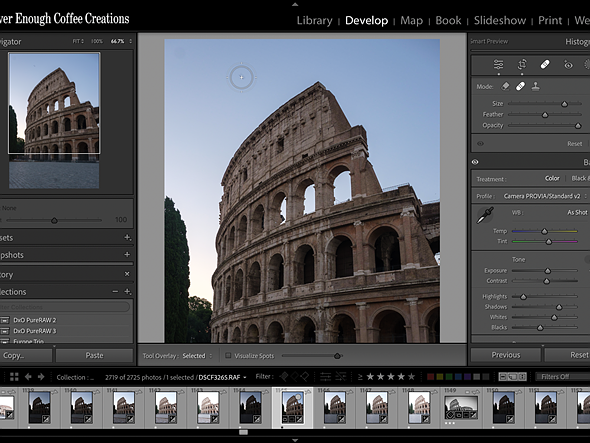Enable Visualize Spots checkbox
Image resolution: width=590 pixels, height=443 pixels.
coord(228,355)
